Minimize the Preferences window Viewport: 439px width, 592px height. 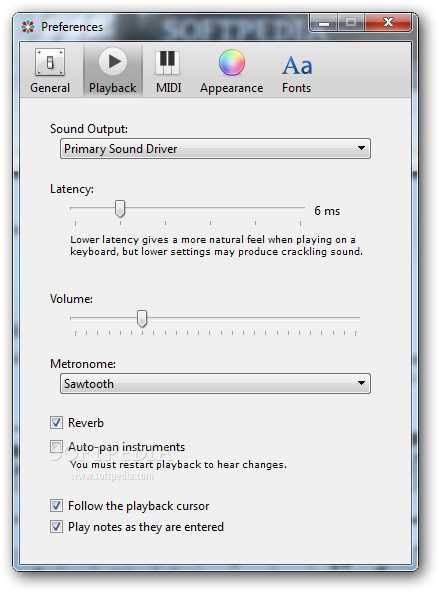323,23
